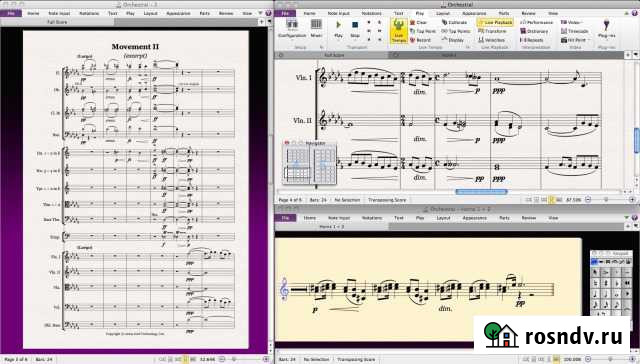
Task: Open Home tab in the Horns part window
Action: coord(310,218)
